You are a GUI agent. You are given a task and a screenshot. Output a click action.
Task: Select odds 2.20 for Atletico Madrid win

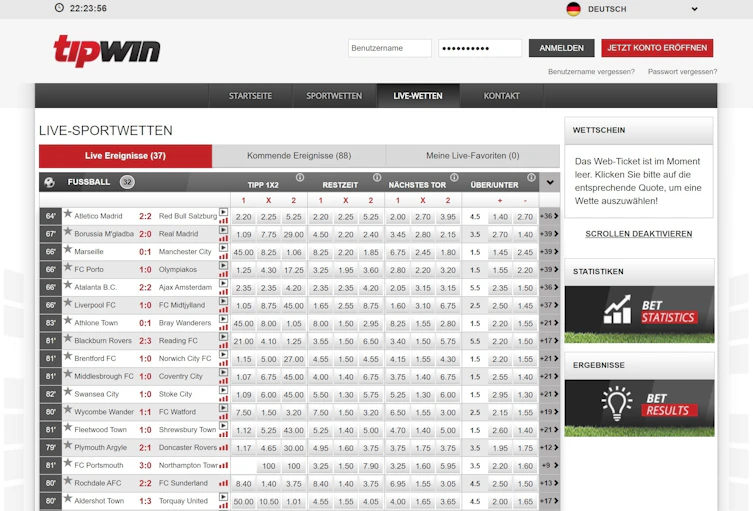(x=243, y=216)
